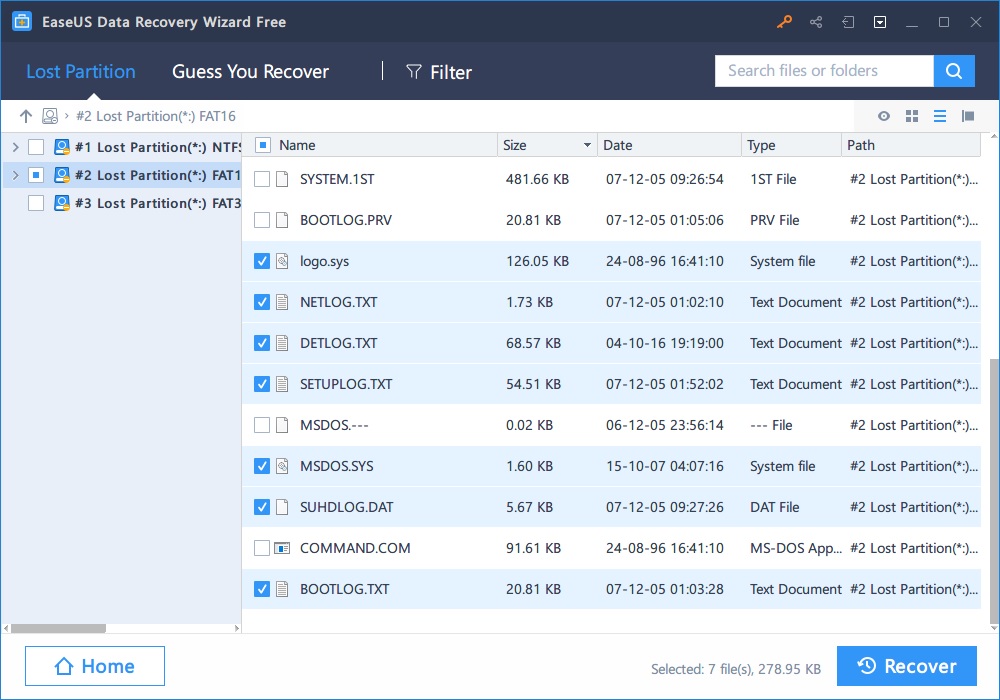Image resolution: width=1000 pixels, height=700 pixels.
Task: Click the SYSTEM.1ST file icon
Action: coord(282,179)
